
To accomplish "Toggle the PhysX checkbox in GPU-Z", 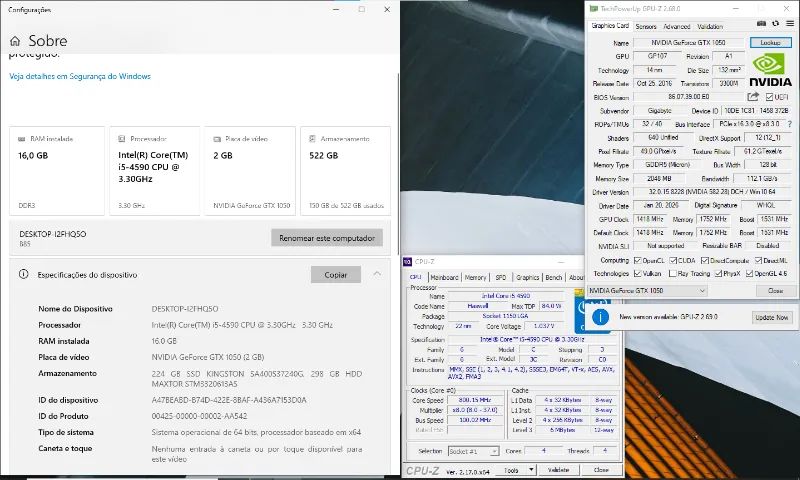I will click(718, 273).
